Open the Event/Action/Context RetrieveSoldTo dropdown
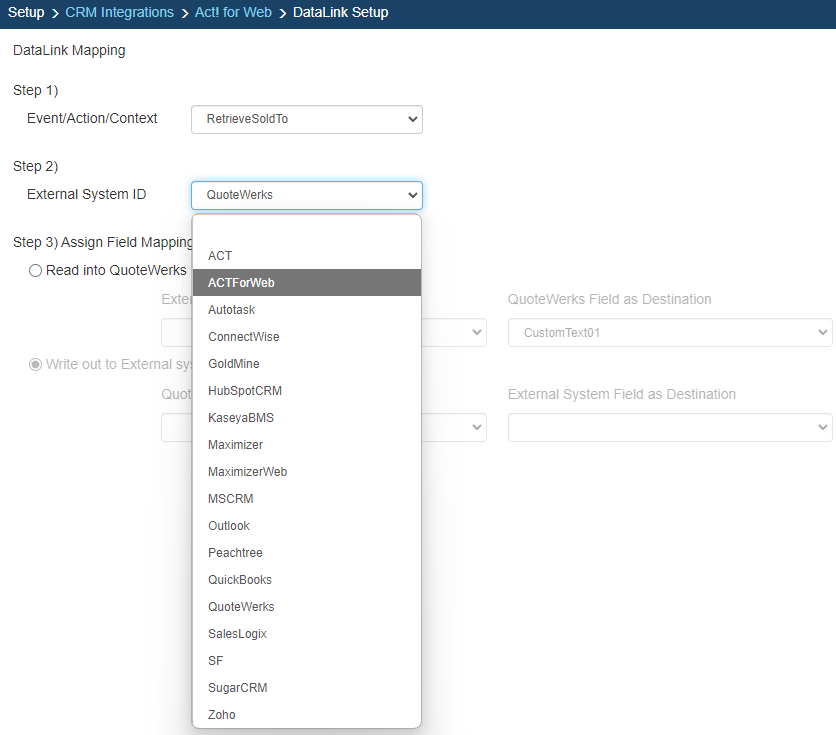 tap(306, 119)
